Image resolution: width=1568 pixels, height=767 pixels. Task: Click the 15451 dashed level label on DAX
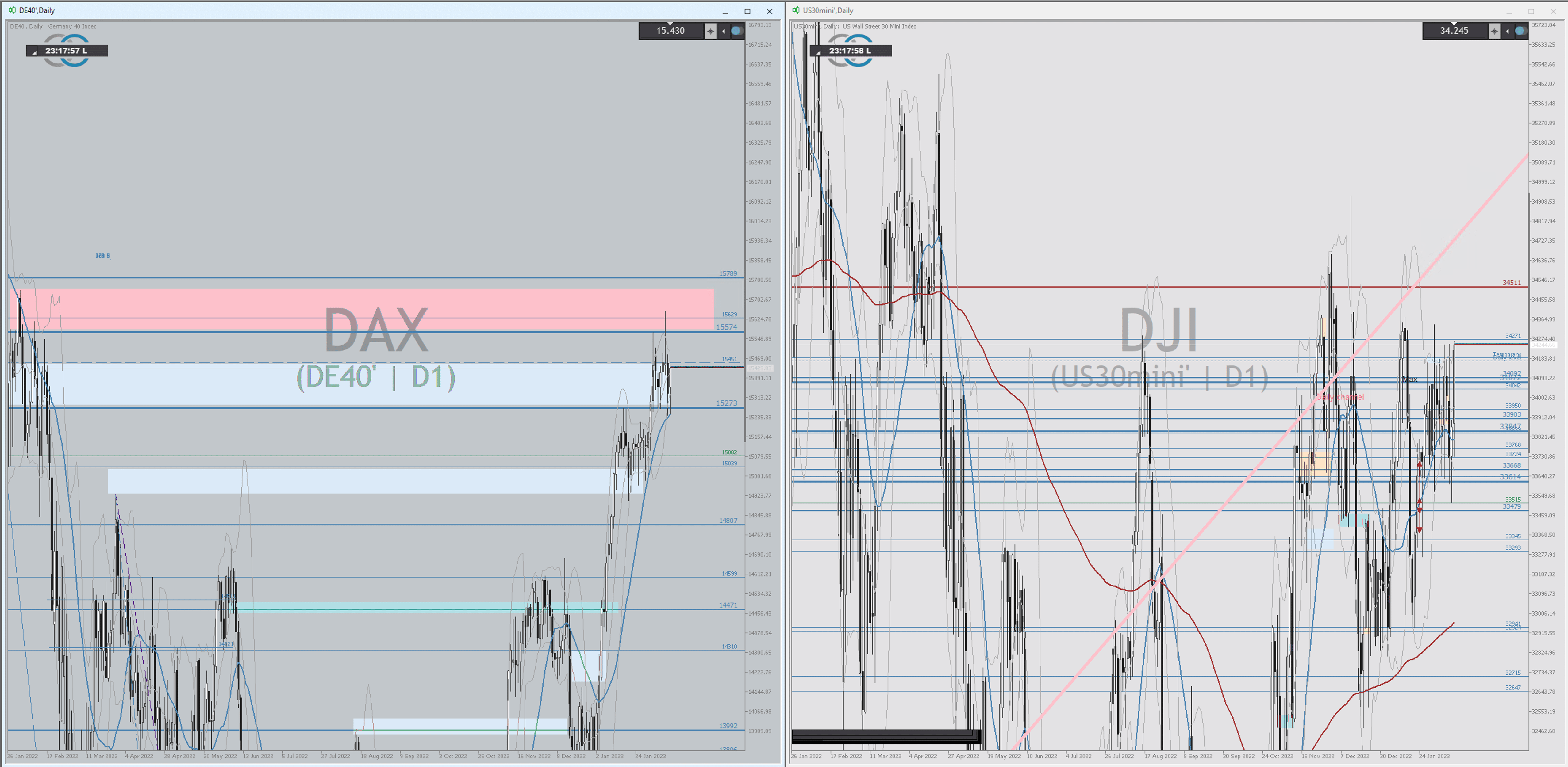tap(729, 359)
